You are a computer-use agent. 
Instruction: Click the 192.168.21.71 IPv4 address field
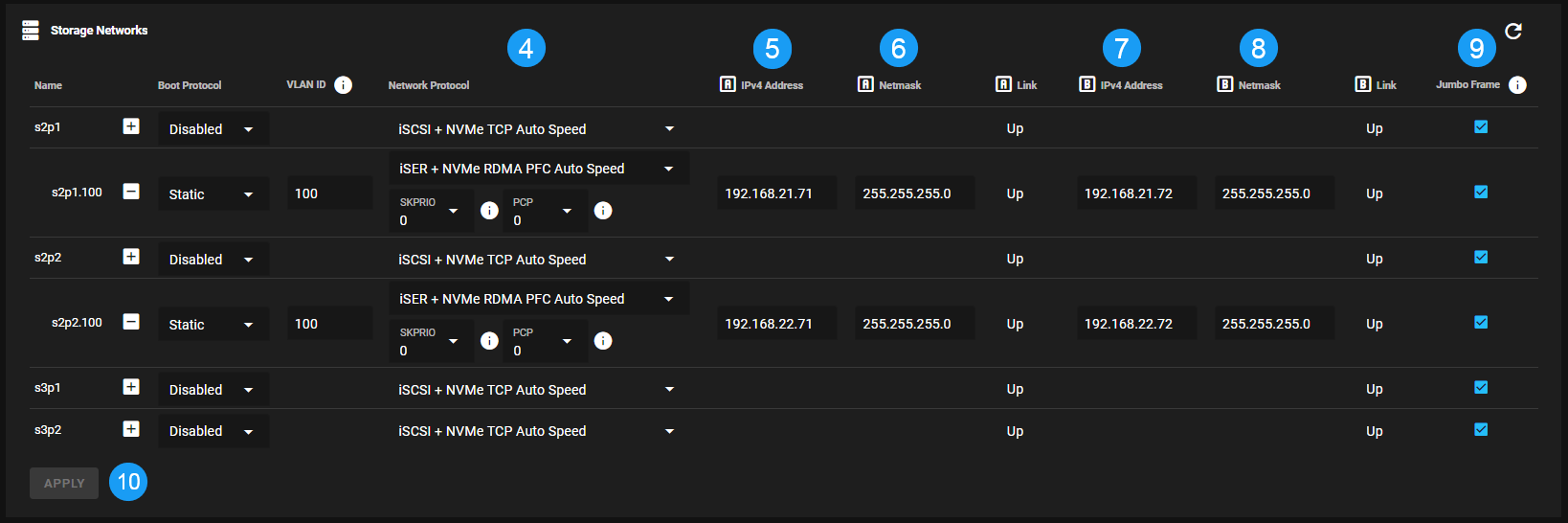(775, 193)
